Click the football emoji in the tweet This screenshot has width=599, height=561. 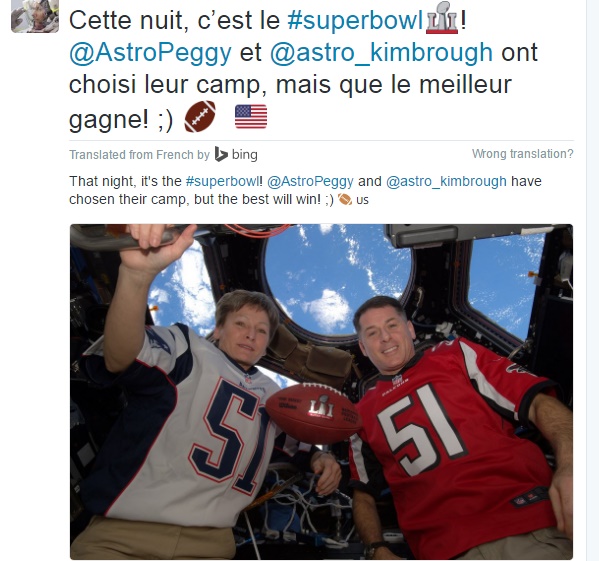pyautogui.click(x=200, y=116)
